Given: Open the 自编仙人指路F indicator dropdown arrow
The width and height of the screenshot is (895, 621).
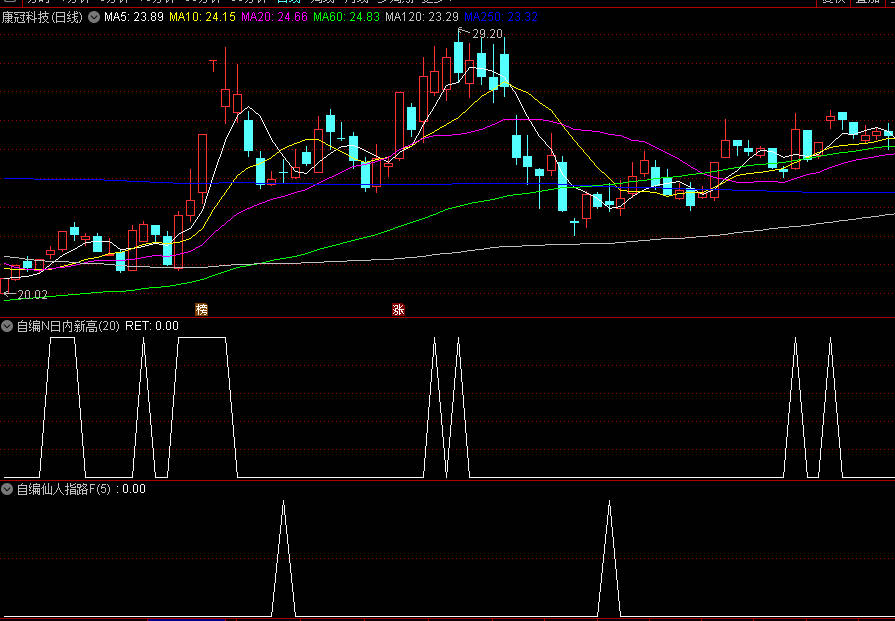Looking at the screenshot, I should click(x=8, y=489).
